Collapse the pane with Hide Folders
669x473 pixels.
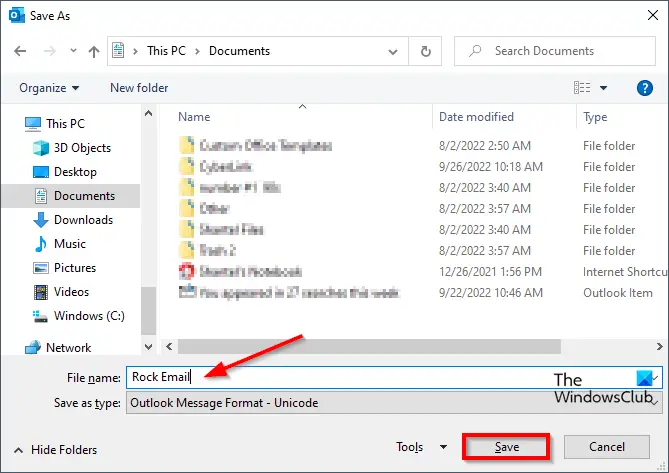pos(55,450)
